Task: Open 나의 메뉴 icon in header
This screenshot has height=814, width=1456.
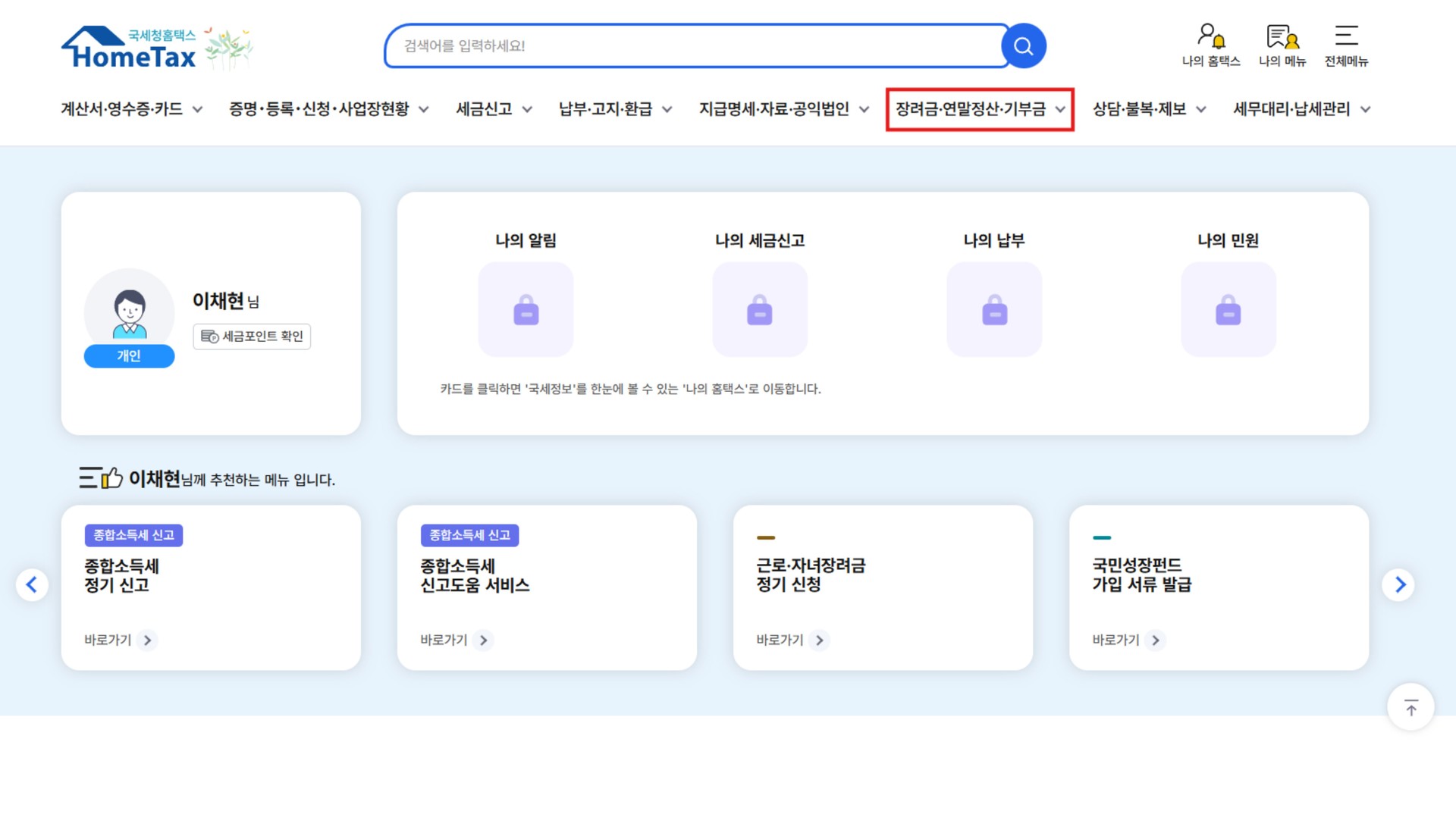Action: pos(1282,45)
